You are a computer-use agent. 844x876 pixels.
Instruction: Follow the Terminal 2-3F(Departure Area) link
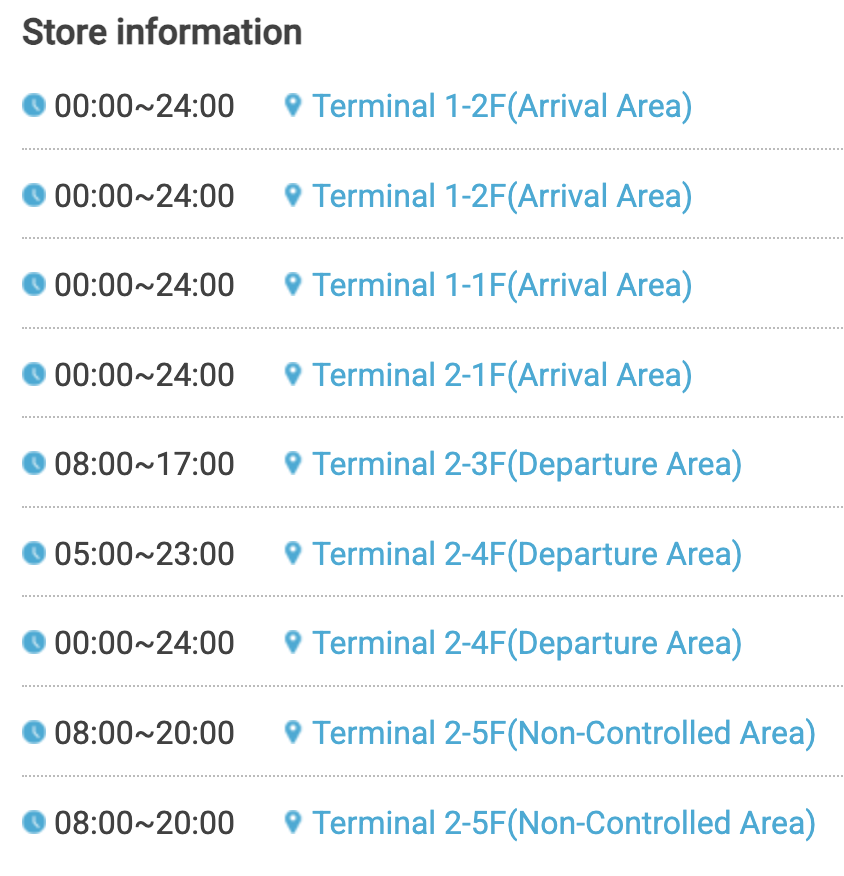[527, 464]
